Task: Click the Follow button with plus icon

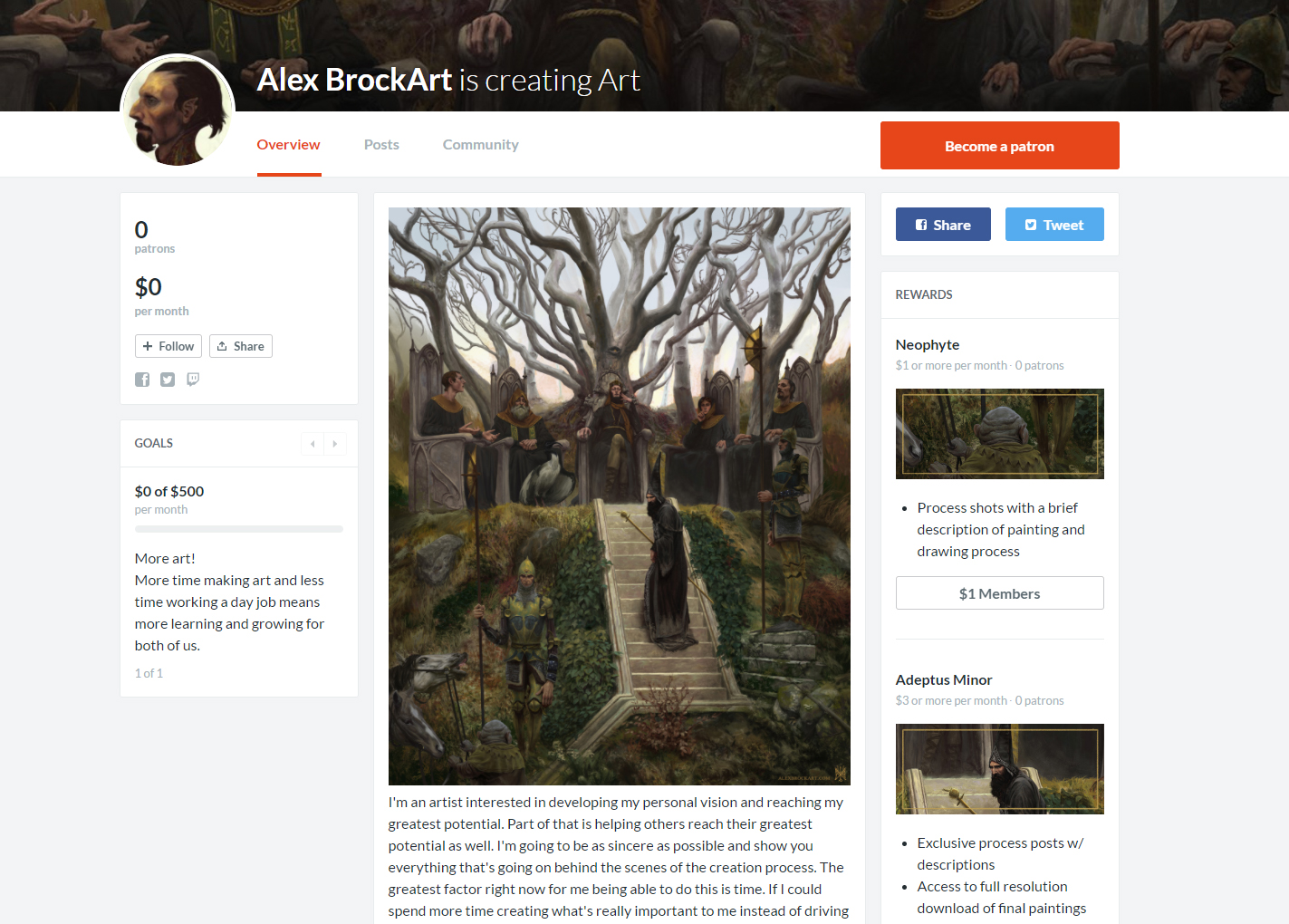Action: coord(168,346)
